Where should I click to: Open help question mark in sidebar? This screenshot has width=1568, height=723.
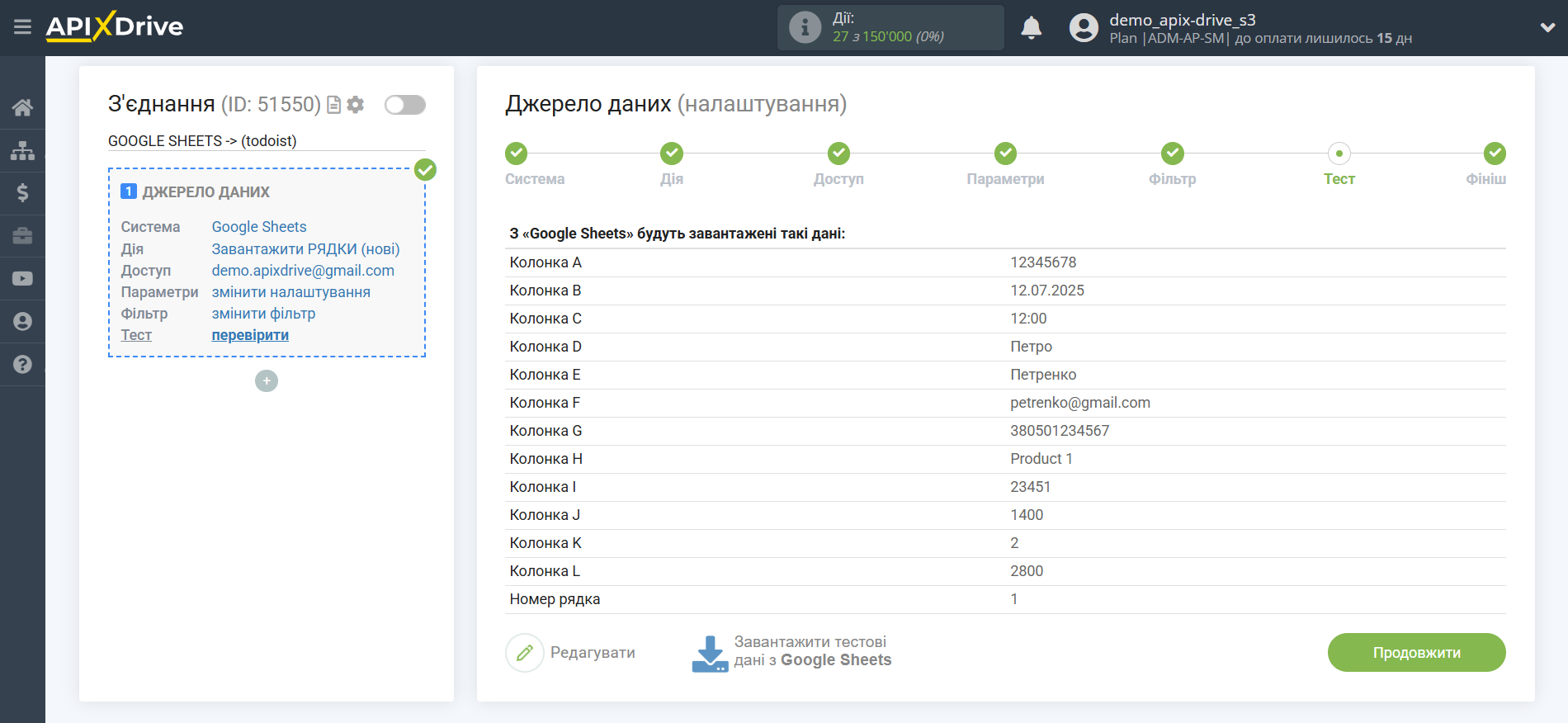point(22,365)
